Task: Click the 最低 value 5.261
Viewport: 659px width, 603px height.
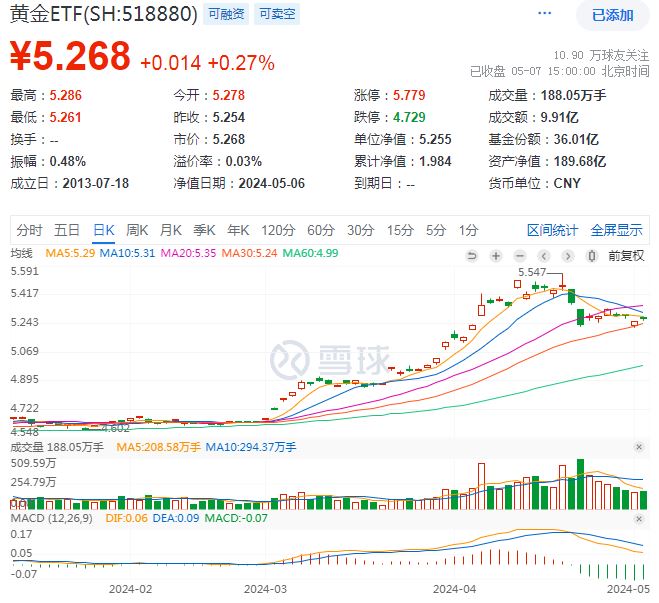Action: click(65, 117)
